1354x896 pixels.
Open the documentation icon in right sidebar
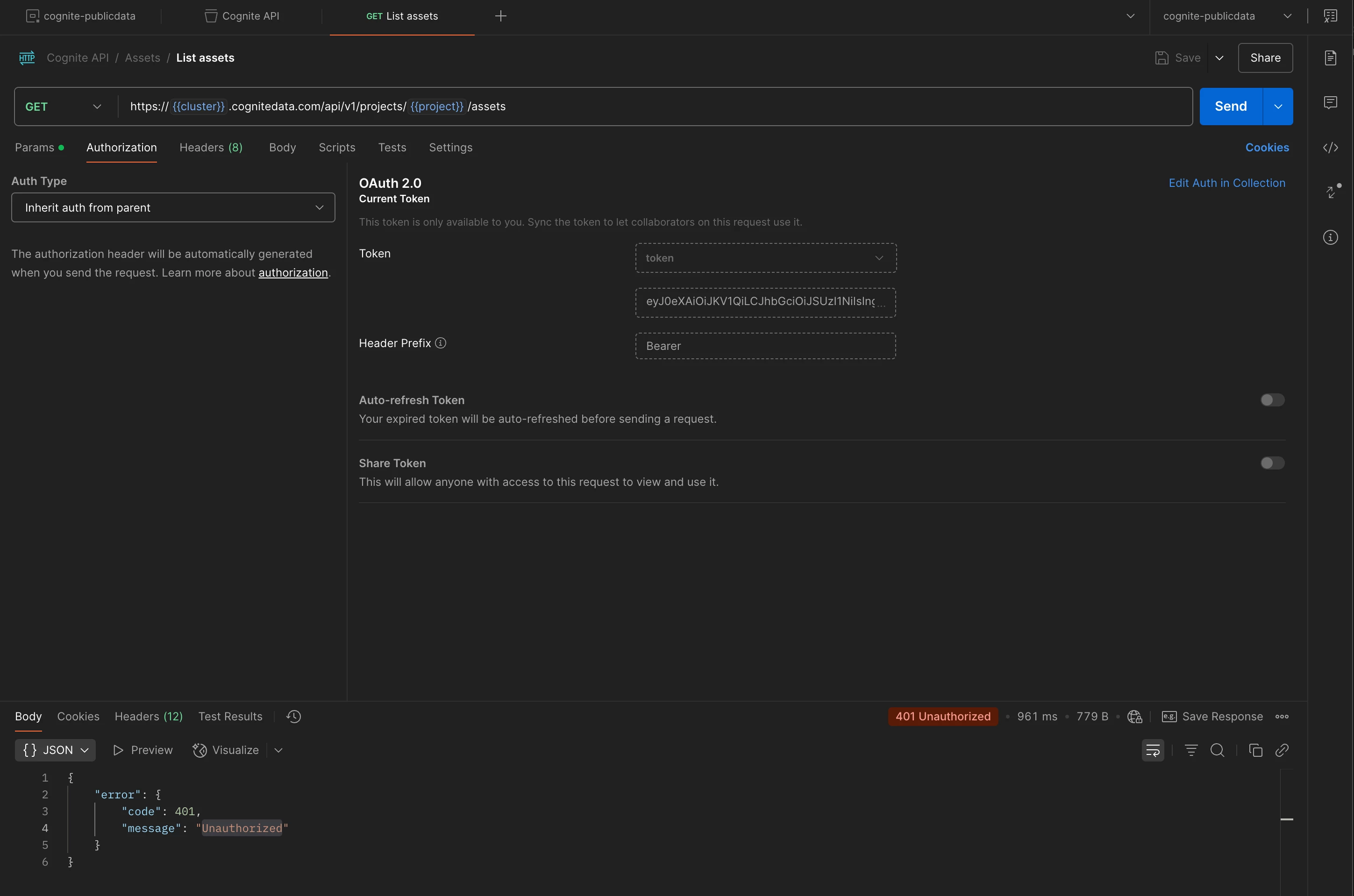coord(1330,58)
